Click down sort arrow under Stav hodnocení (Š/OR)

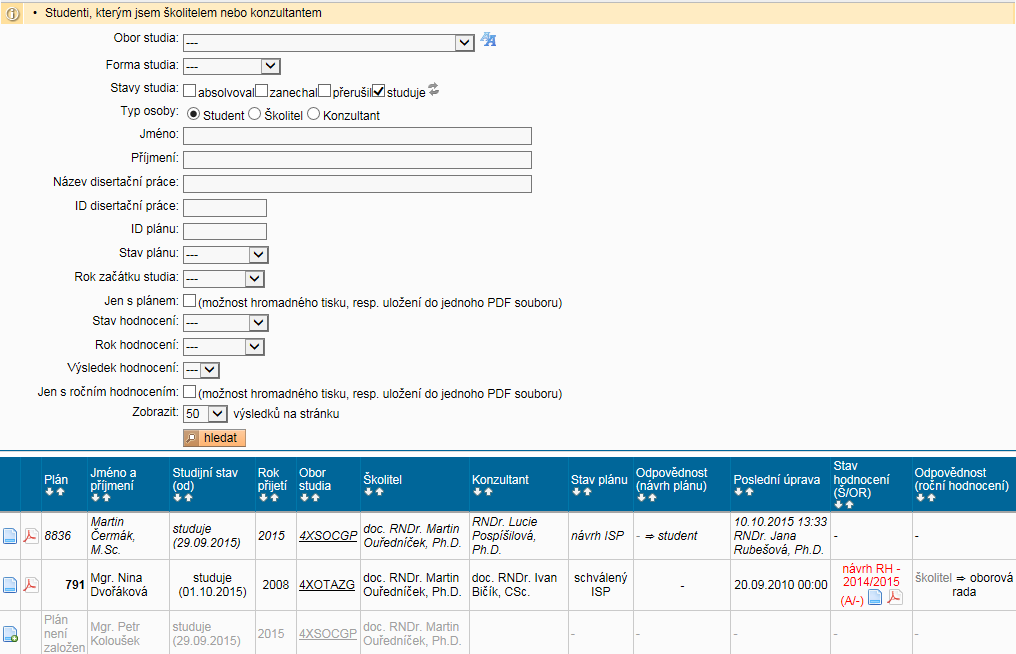tap(839, 504)
